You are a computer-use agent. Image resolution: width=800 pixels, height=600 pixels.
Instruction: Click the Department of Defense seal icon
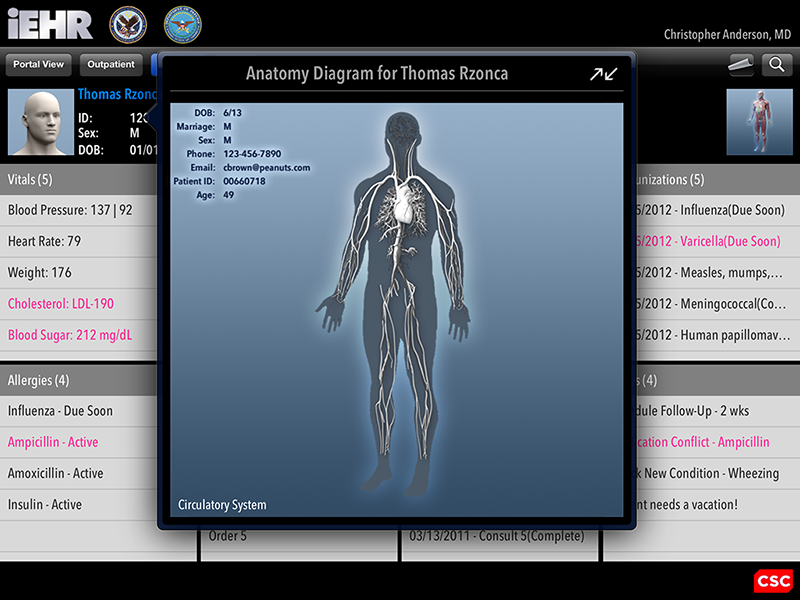coord(182,24)
